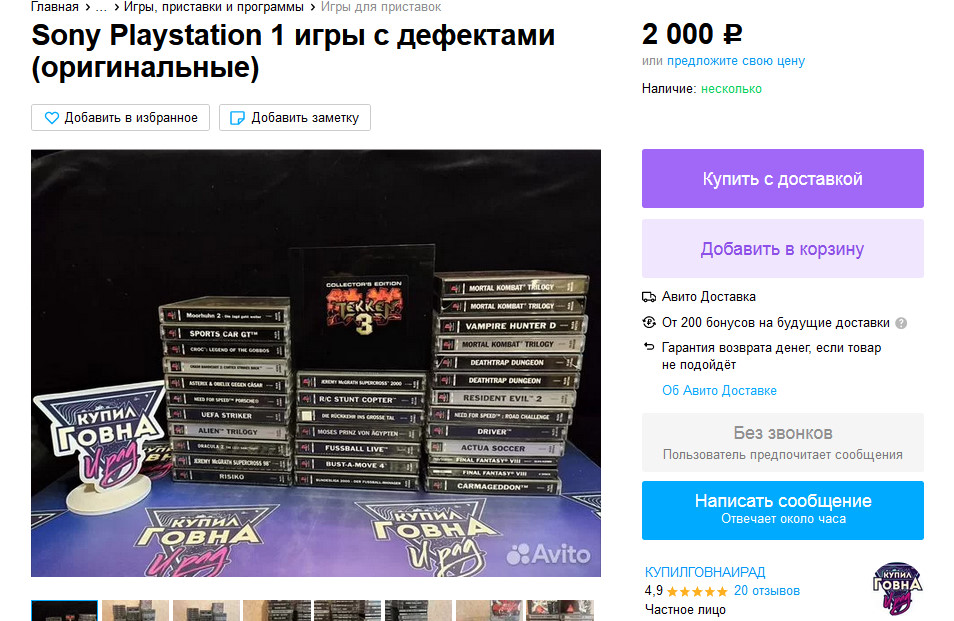This screenshot has width=954, height=621.
Task: Click the delivery truck icon
Action: (x=649, y=297)
